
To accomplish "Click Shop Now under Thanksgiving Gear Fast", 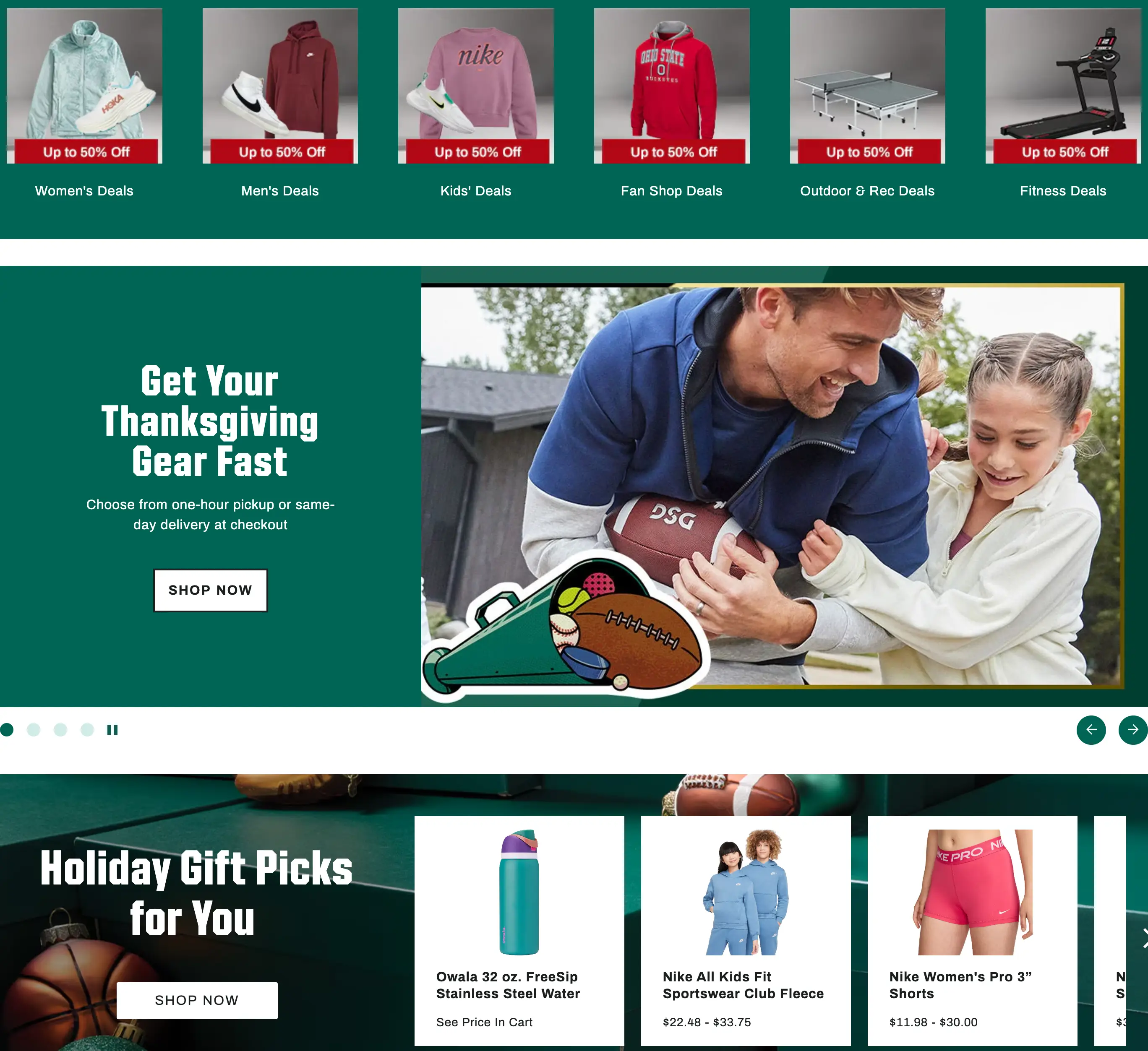I will click(211, 590).
